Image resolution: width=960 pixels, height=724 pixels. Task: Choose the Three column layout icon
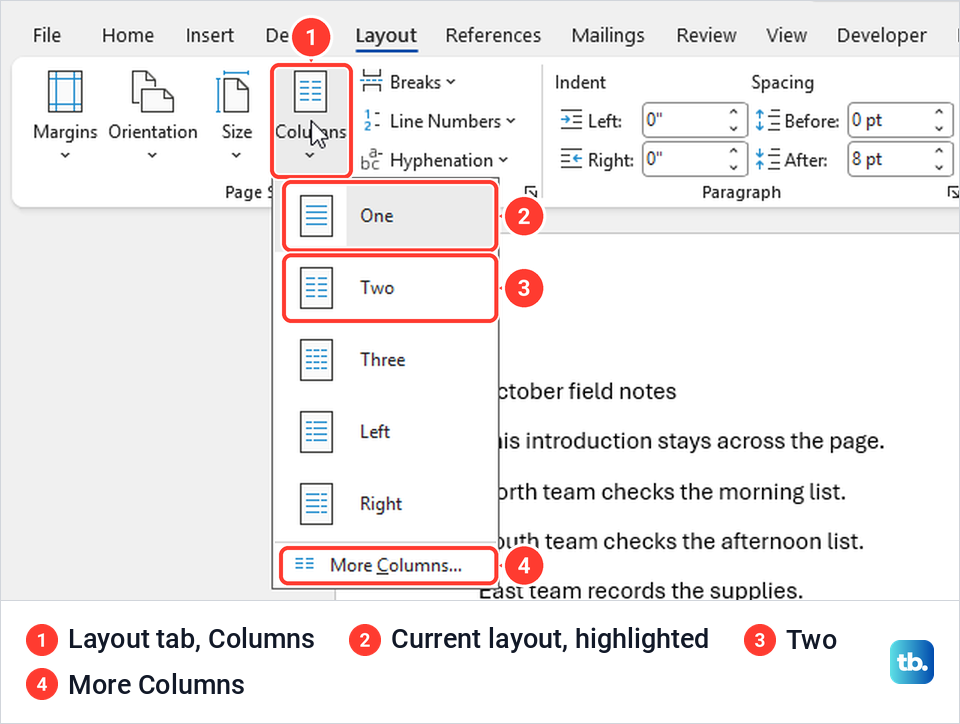point(316,360)
